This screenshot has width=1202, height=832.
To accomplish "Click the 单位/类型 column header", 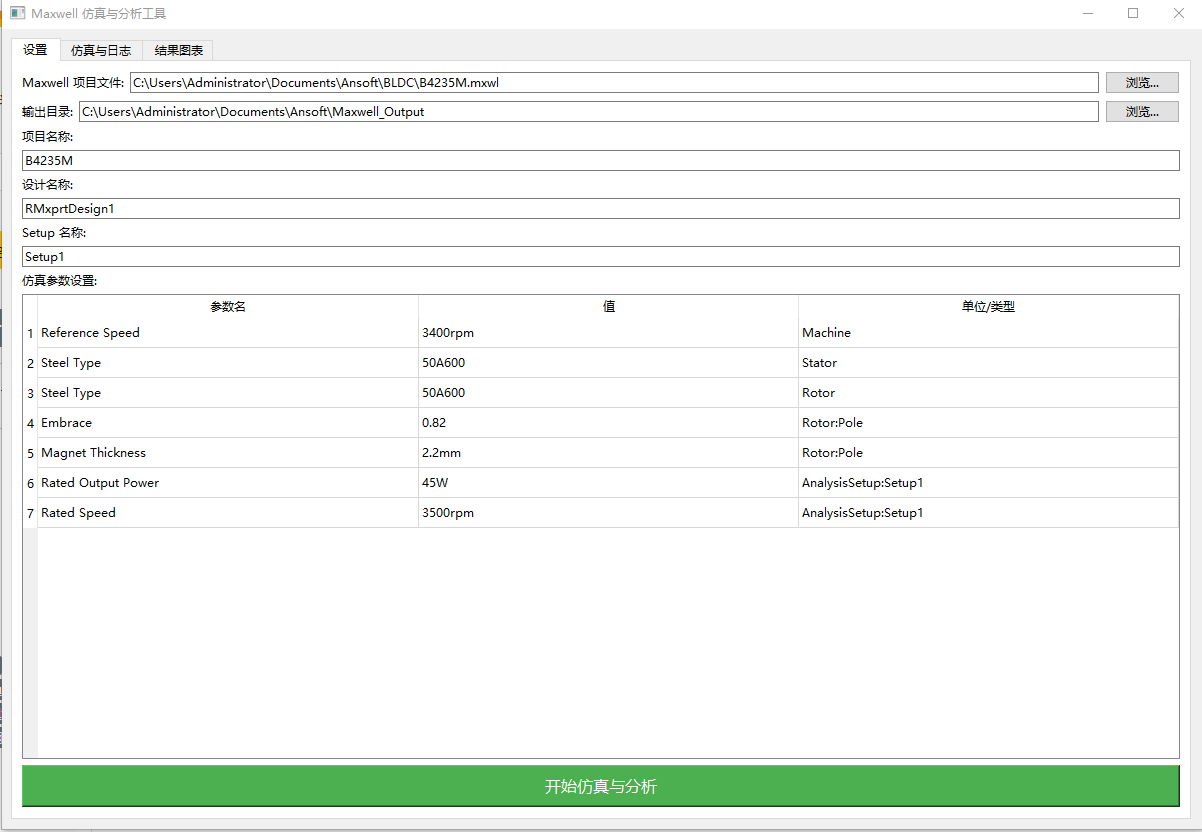I will click(x=988, y=307).
